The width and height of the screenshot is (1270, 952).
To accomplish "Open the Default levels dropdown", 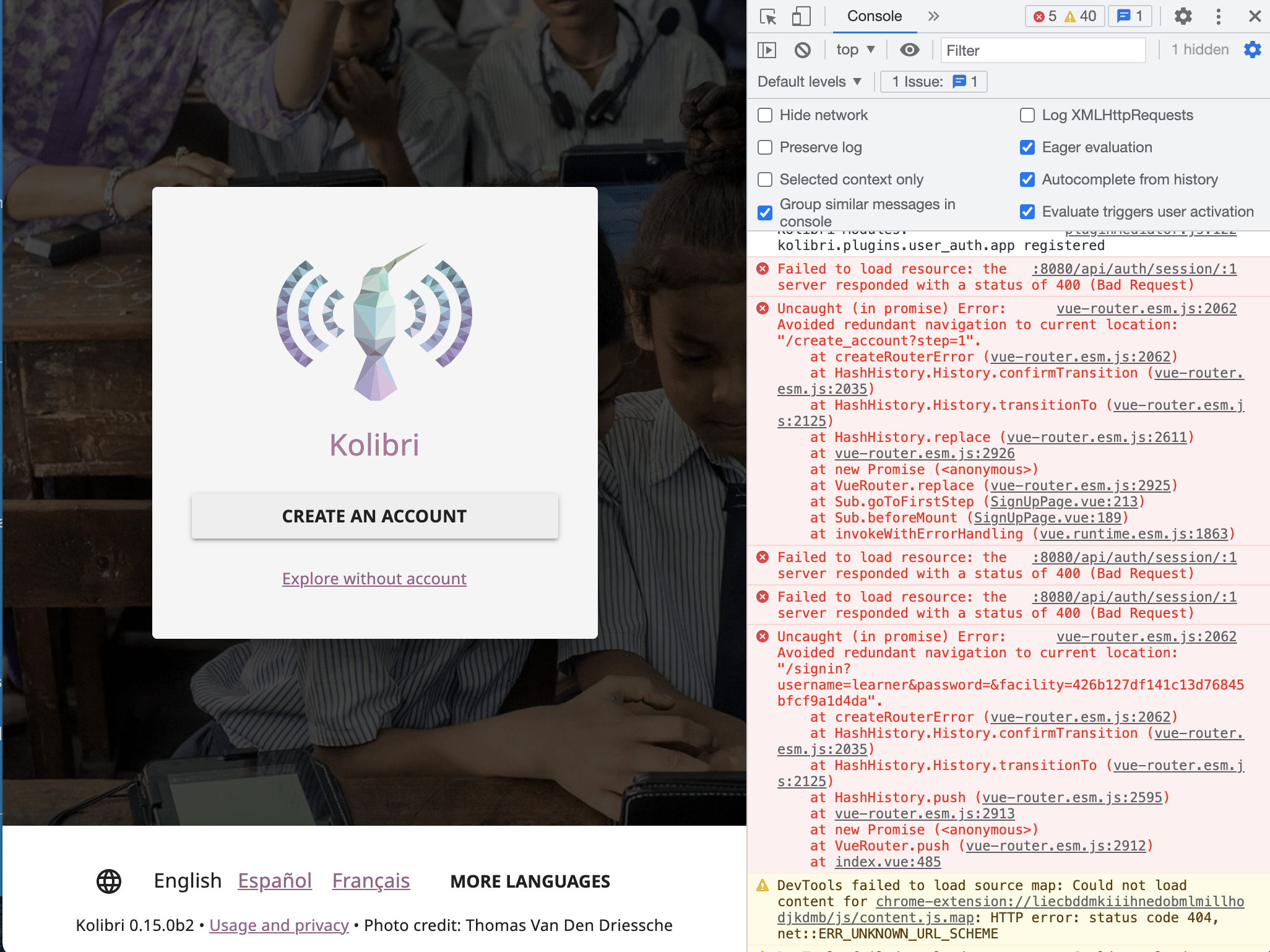I will (x=809, y=81).
